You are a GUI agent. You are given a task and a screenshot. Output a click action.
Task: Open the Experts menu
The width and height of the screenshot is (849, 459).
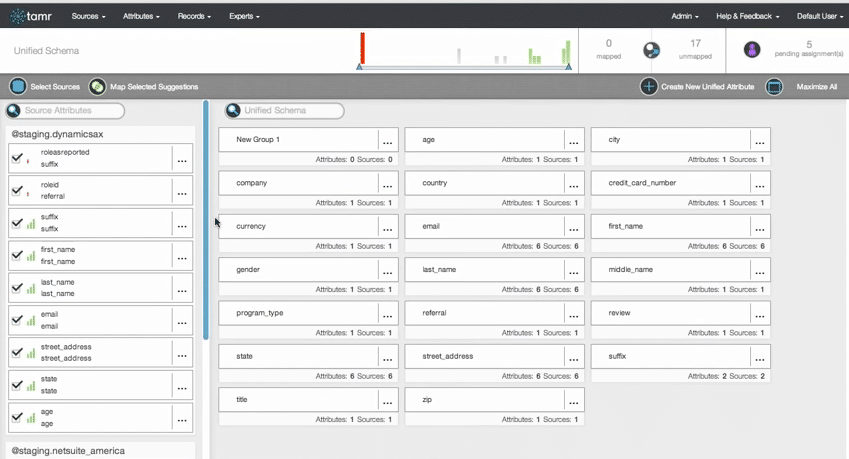244,16
